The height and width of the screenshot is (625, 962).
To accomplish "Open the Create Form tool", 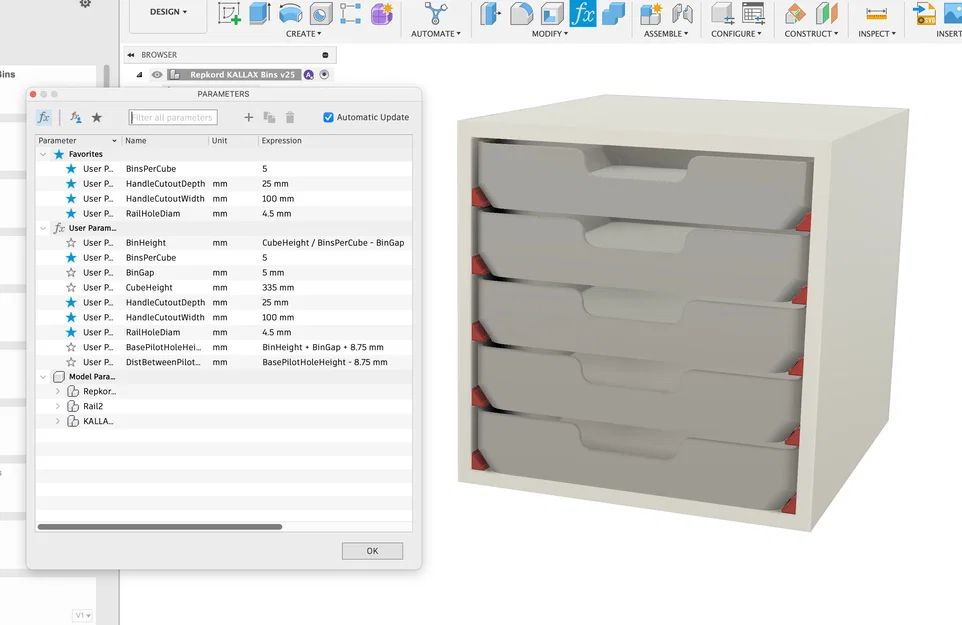I will click(380, 15).
